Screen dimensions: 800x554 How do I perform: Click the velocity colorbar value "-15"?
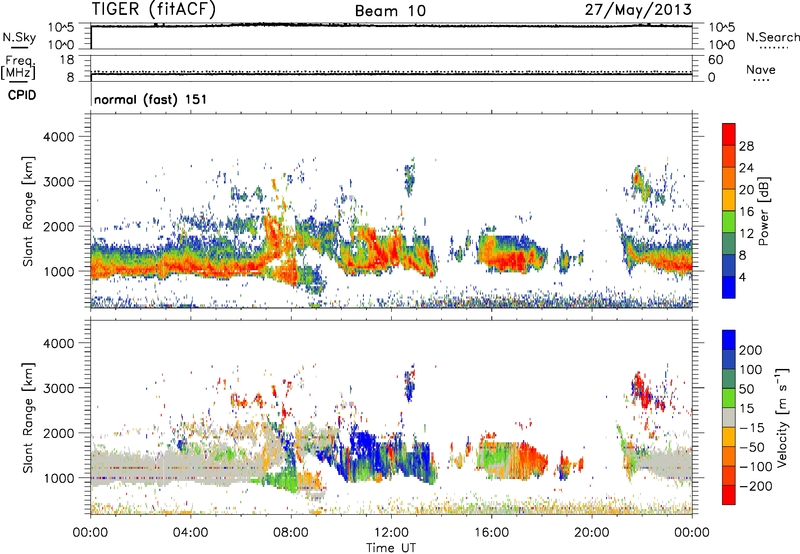tap(752, 427)
